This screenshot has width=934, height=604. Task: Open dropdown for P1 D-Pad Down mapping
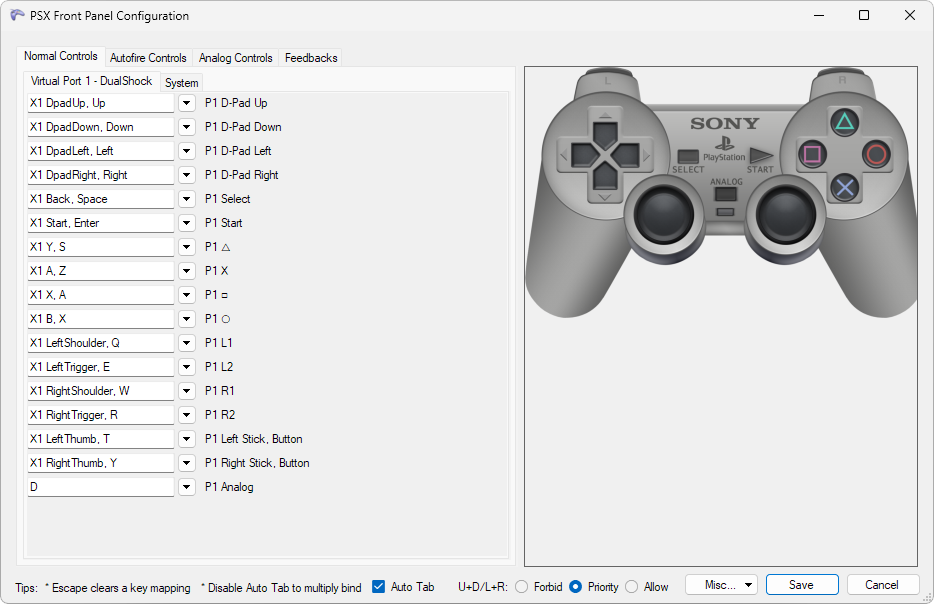(186, 127)
